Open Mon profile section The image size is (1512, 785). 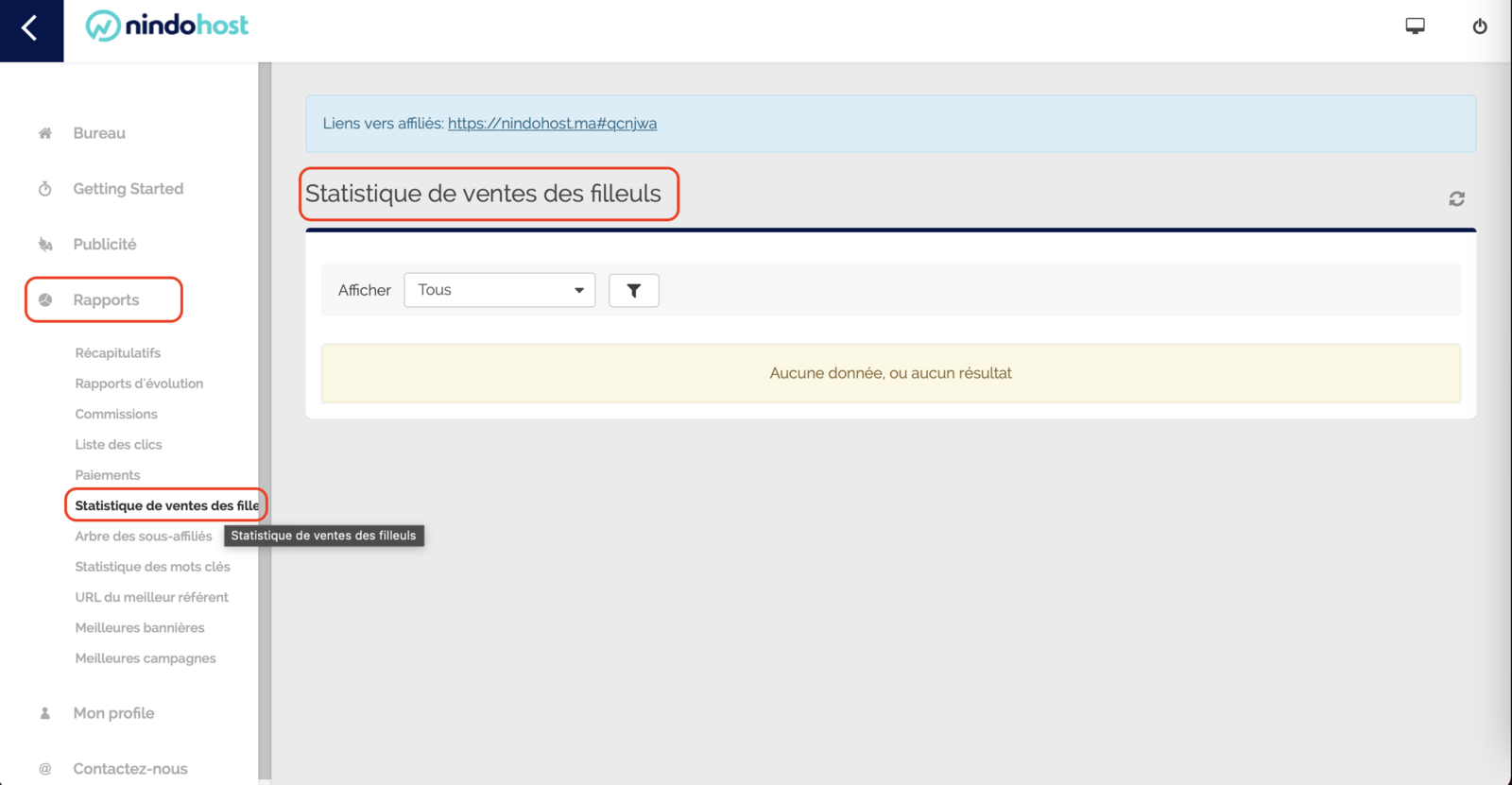tap(113, 713)
